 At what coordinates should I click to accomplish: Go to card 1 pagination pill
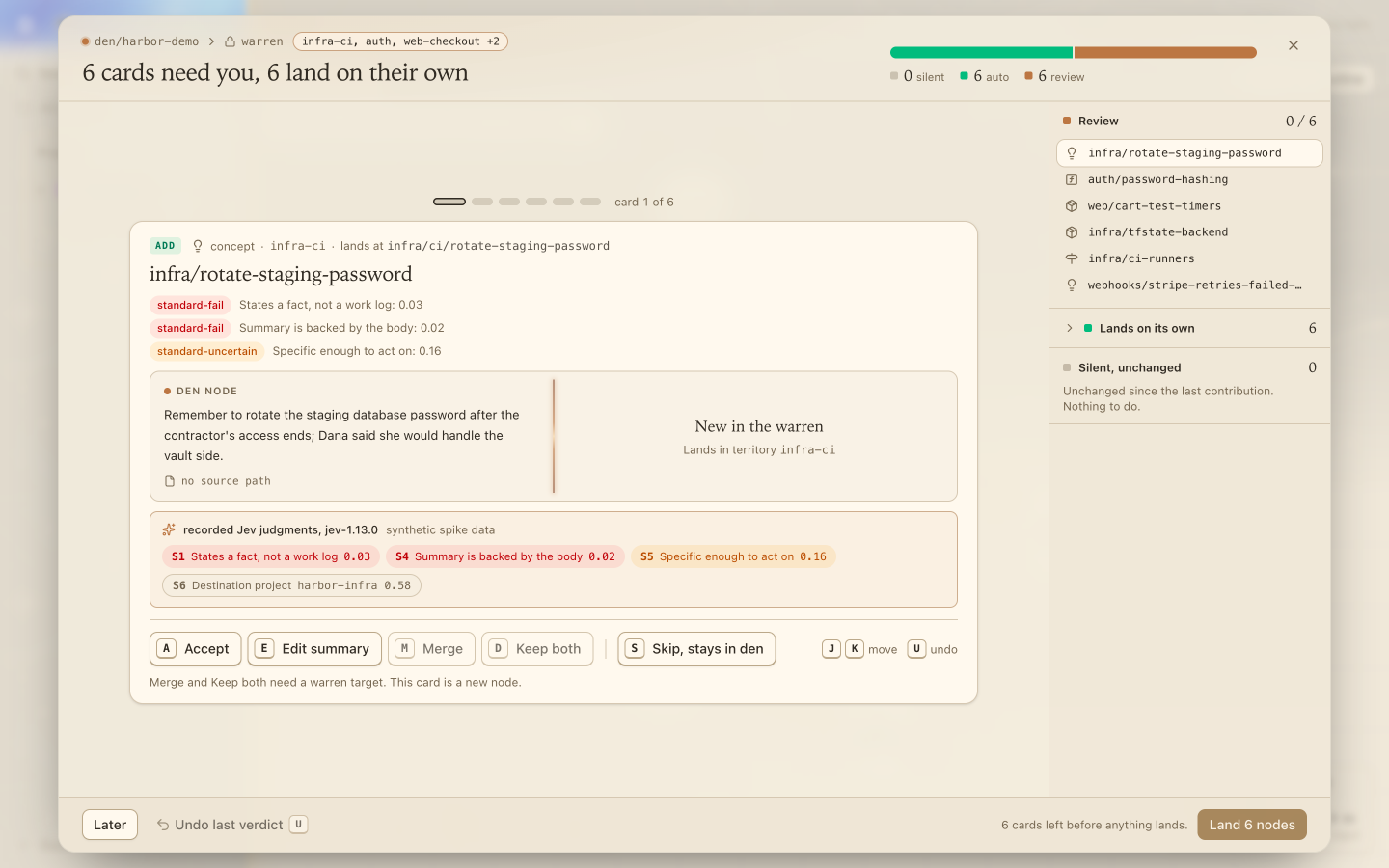point(449,202)
